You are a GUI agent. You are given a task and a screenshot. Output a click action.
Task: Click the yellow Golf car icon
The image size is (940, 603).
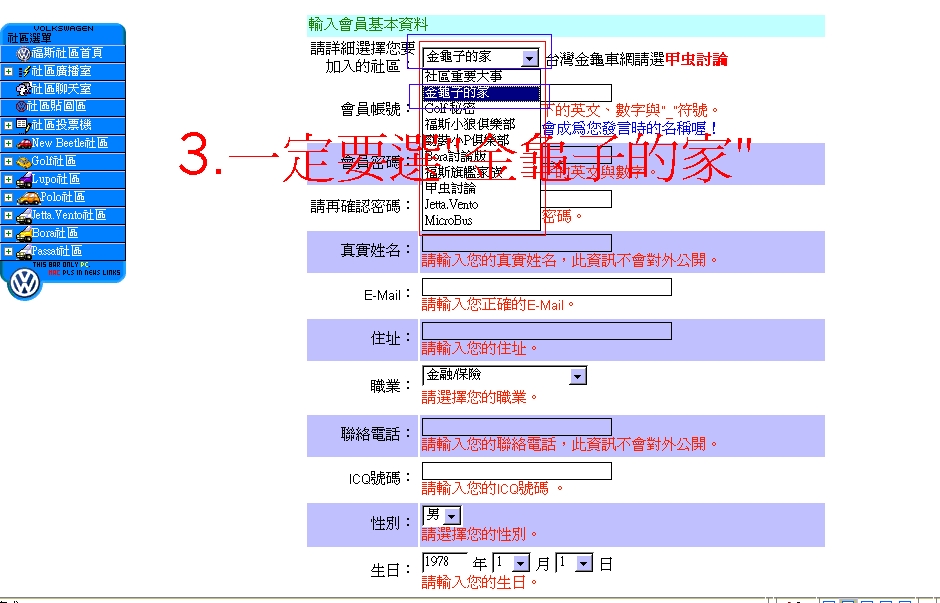pos(23,161)
